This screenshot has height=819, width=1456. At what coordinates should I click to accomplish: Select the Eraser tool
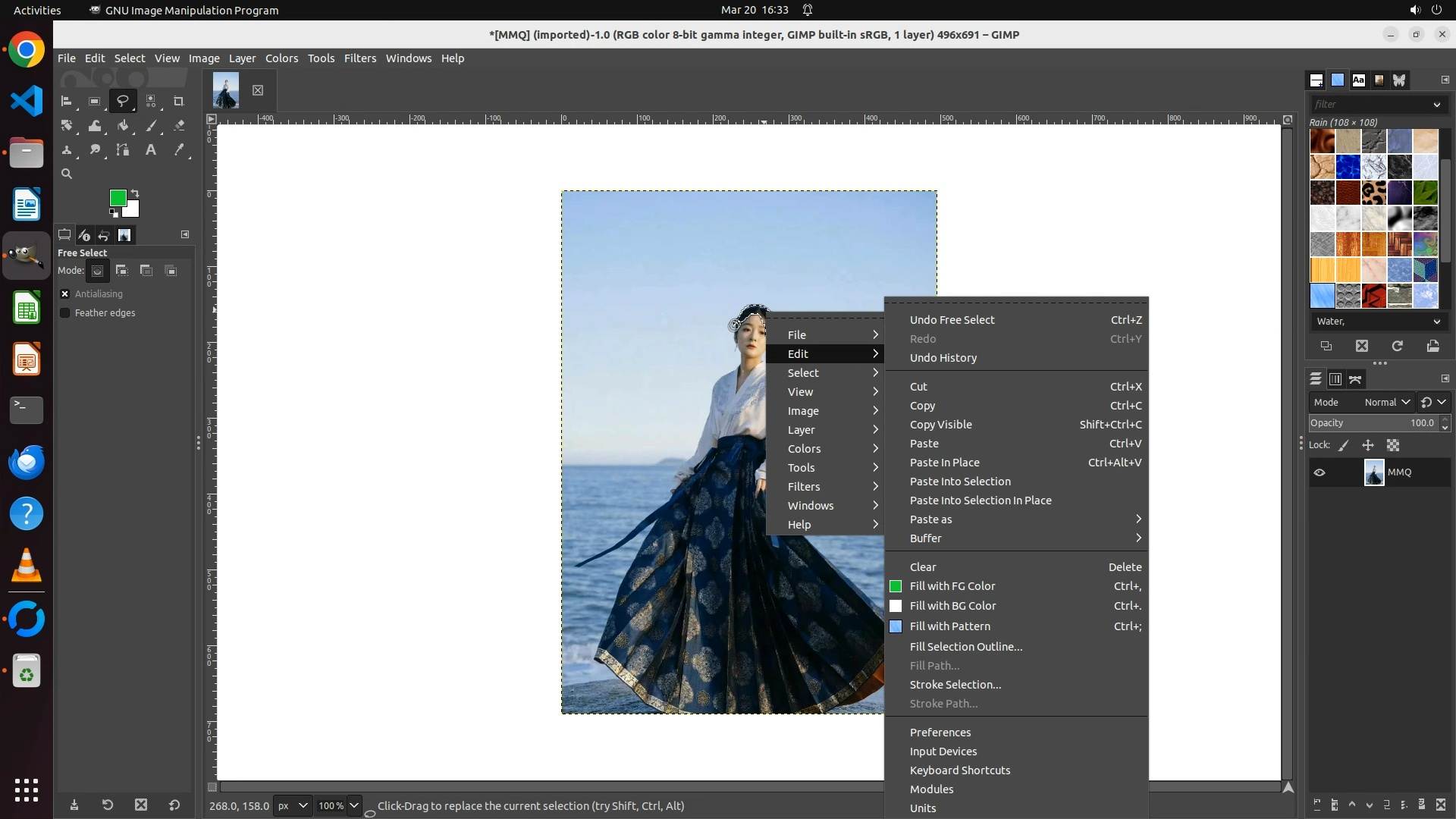pos(179,126)
